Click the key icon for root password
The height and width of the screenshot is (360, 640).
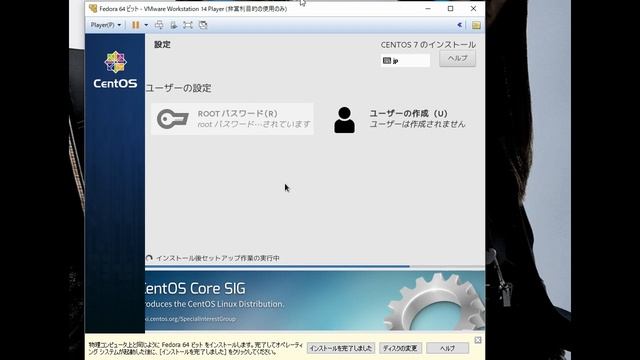pyautogui.click(x=173, y=119)
